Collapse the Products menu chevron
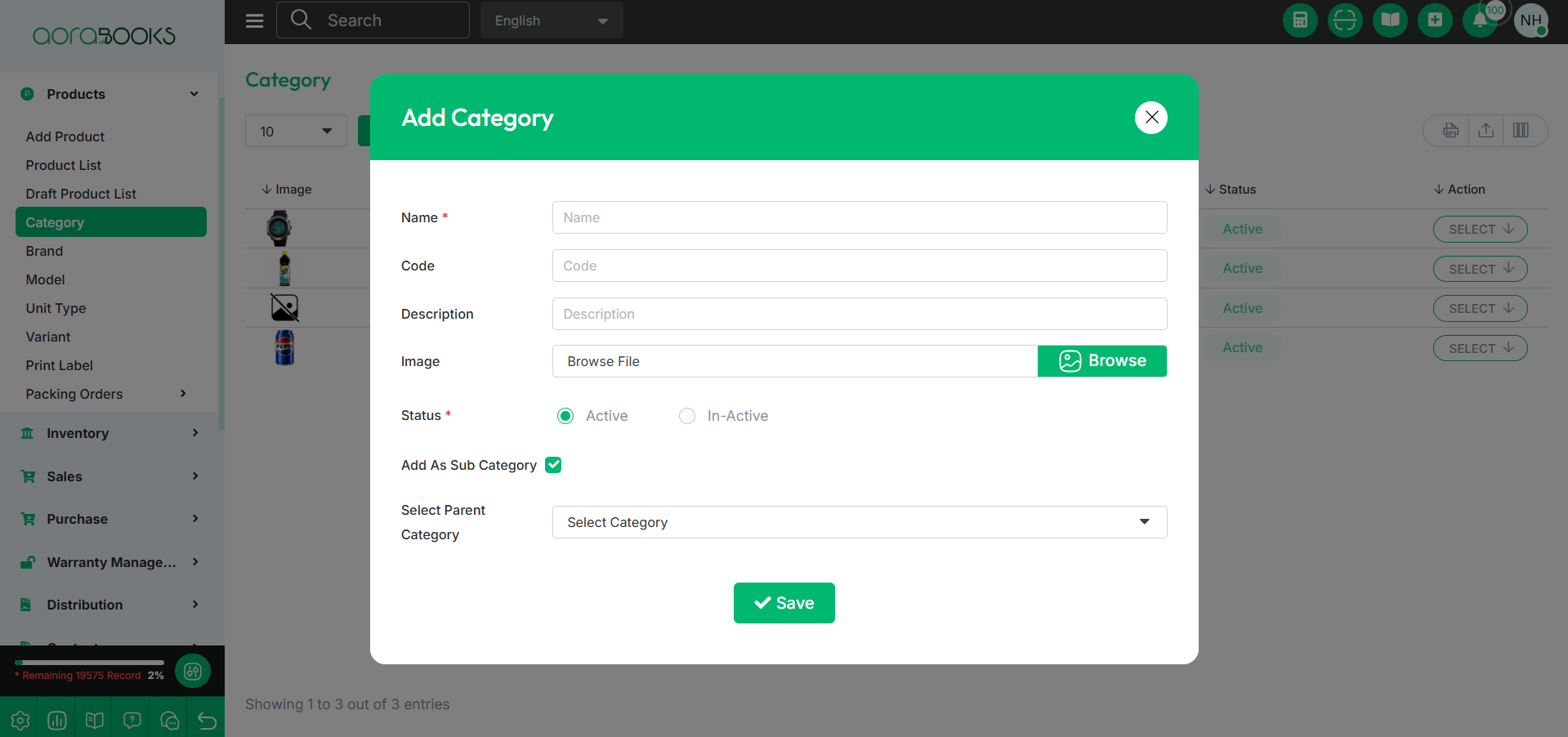This screenshot has height=737, width=1568. 194,94
